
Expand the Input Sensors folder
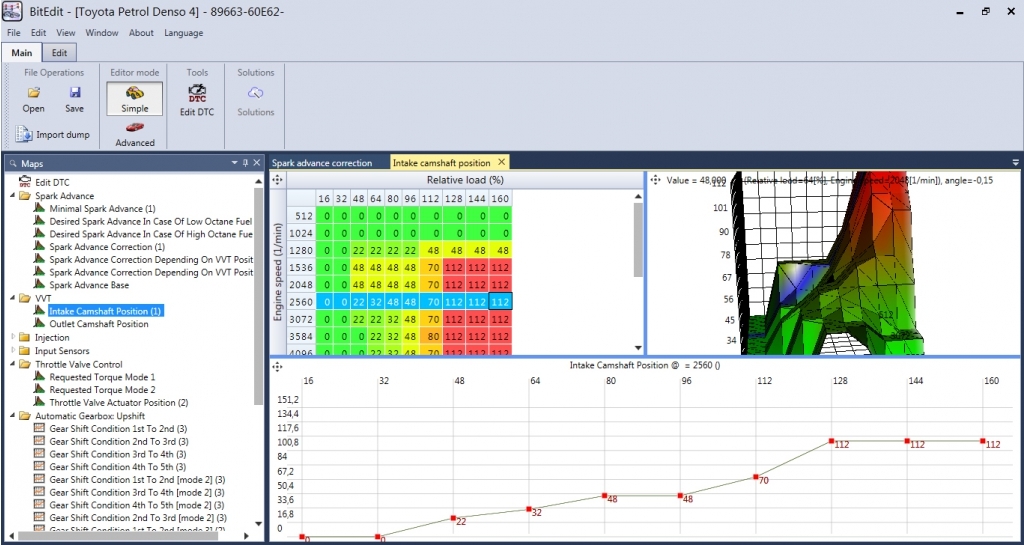[x=14, y=351]
